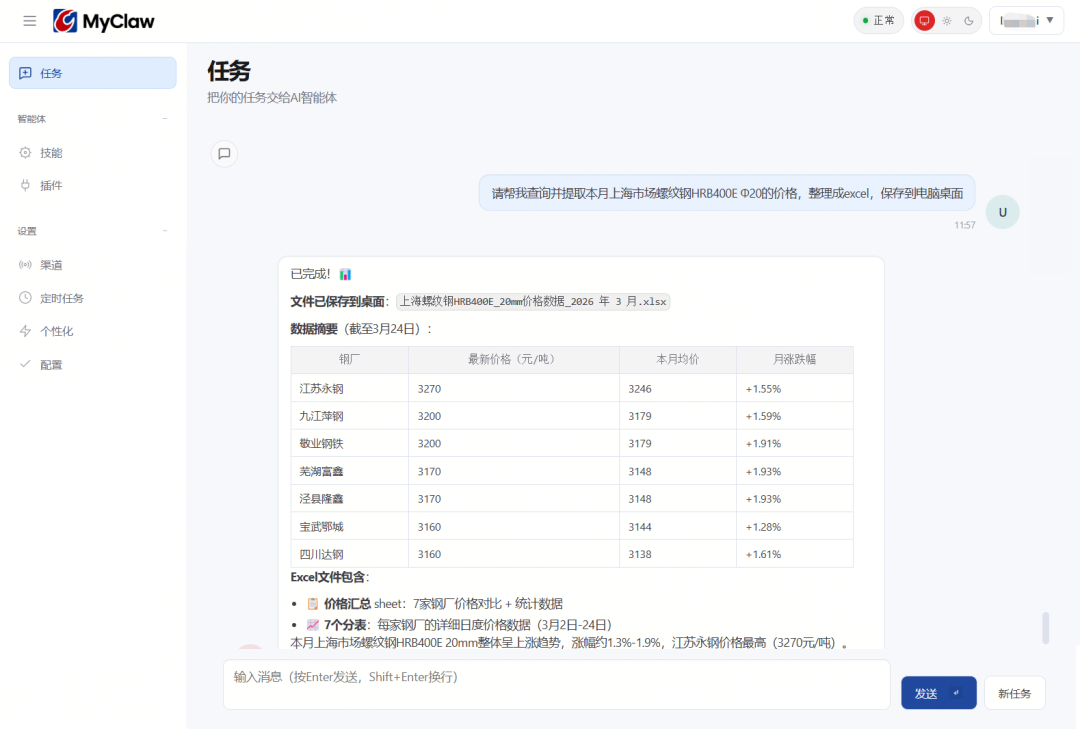Click the 个性化 lightning icon
This screenshot has height=729, width=1080.
25,331
